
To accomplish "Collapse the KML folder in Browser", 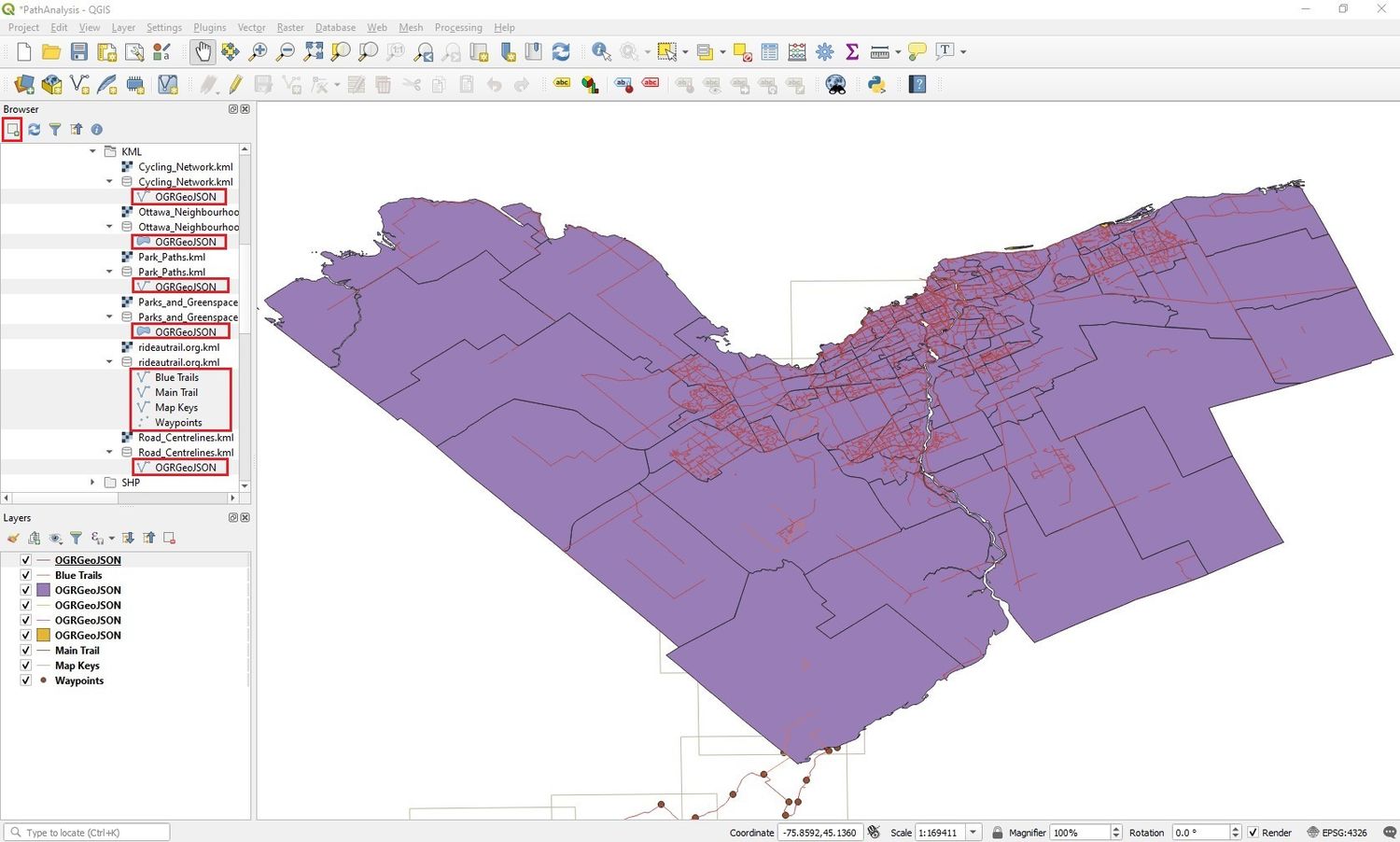I will 91,151.
